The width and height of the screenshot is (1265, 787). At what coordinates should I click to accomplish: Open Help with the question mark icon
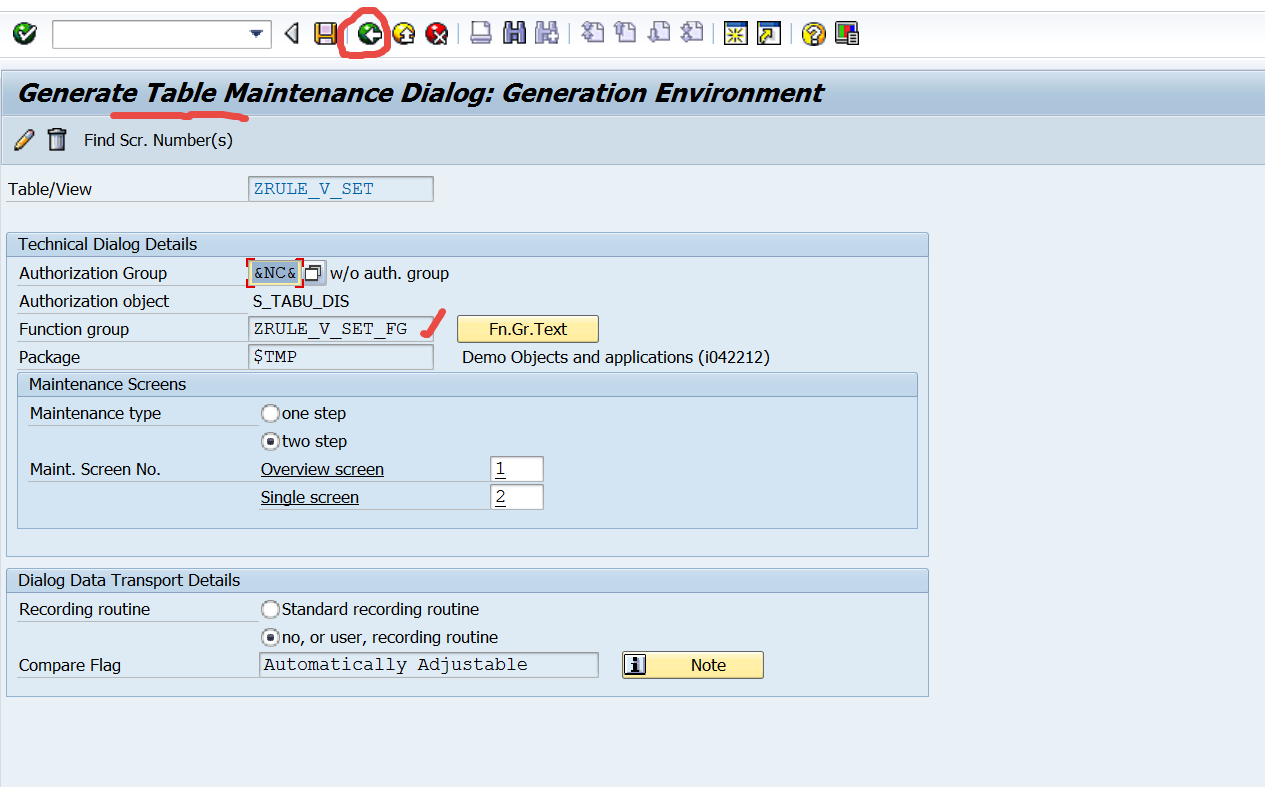[814, 34]
